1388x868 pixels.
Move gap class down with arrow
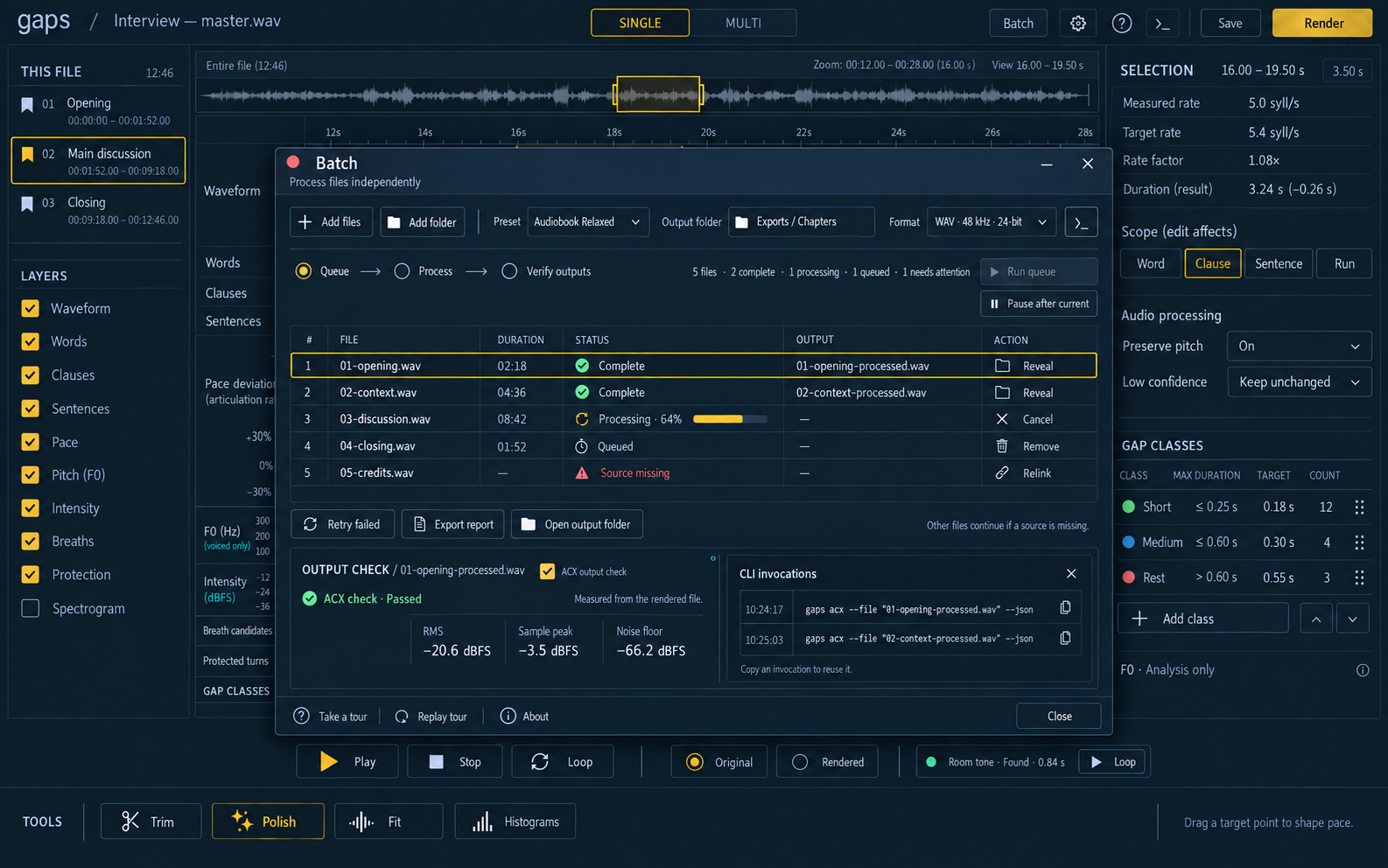[1353, 619]
